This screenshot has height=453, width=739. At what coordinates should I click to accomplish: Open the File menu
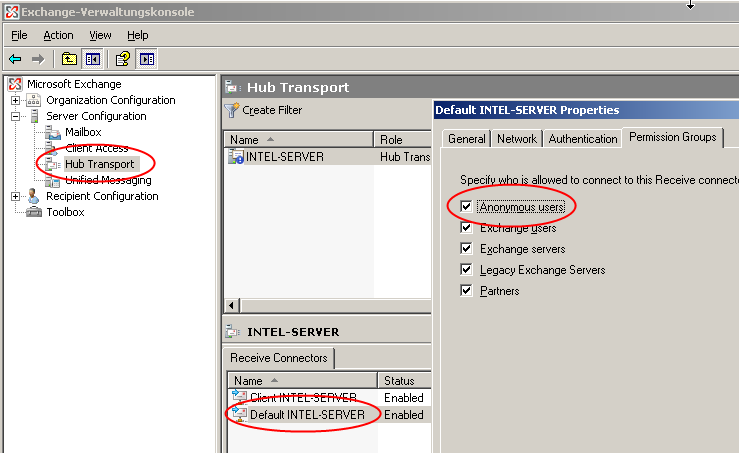(x=19, y=35)
